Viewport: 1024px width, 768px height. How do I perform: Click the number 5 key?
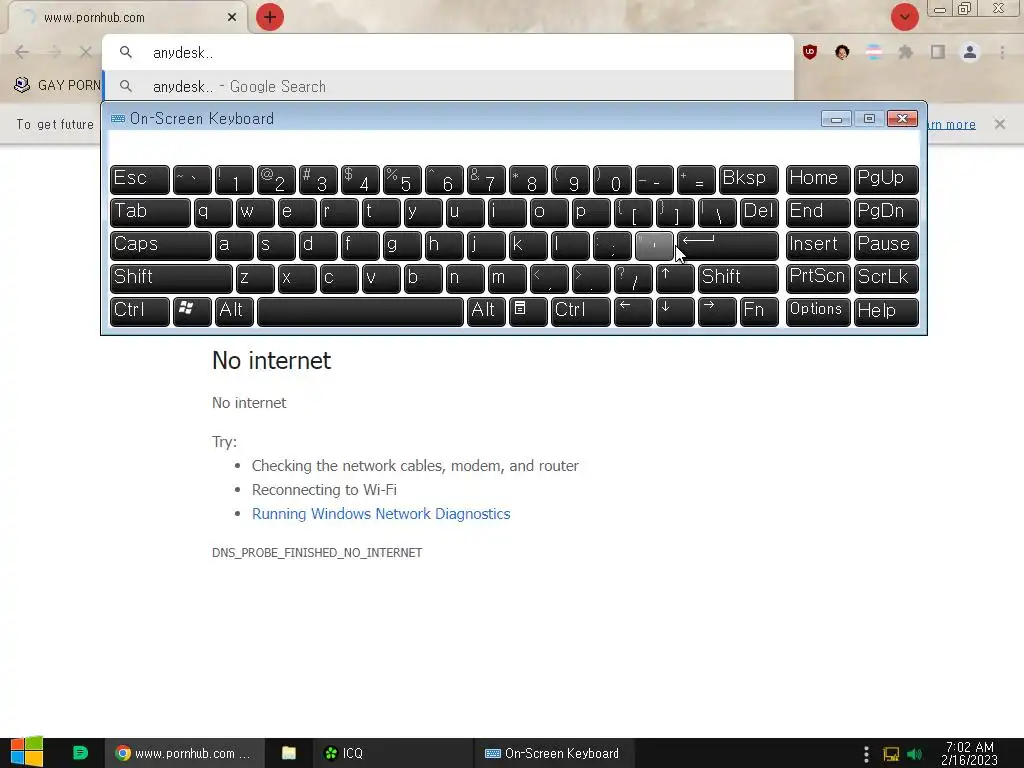point(402,180)
